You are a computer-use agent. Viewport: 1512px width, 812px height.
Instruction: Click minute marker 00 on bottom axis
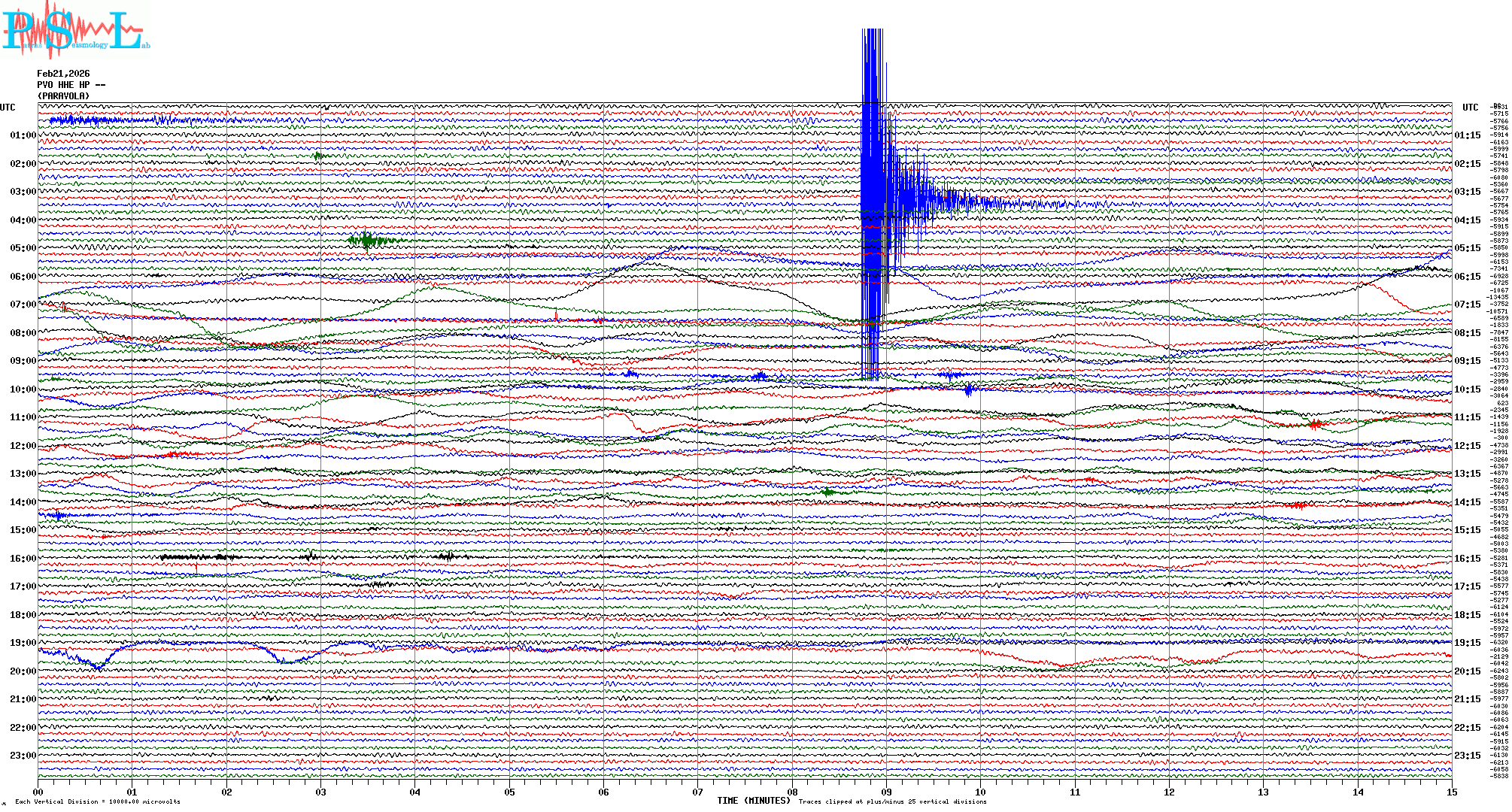pyautogui.click(x=38, y=792)
